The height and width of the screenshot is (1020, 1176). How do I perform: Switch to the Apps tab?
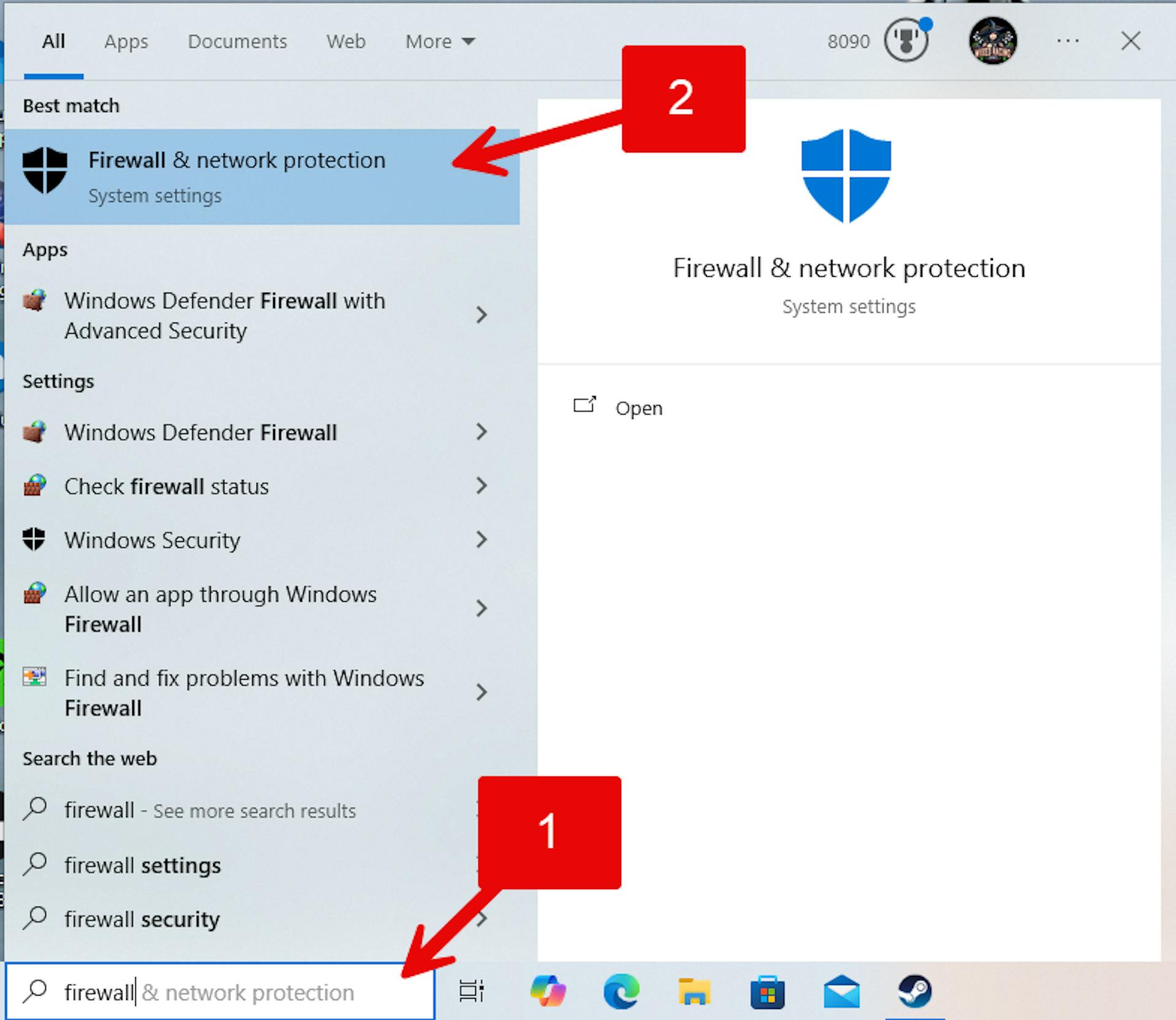[x=126, y=42]
